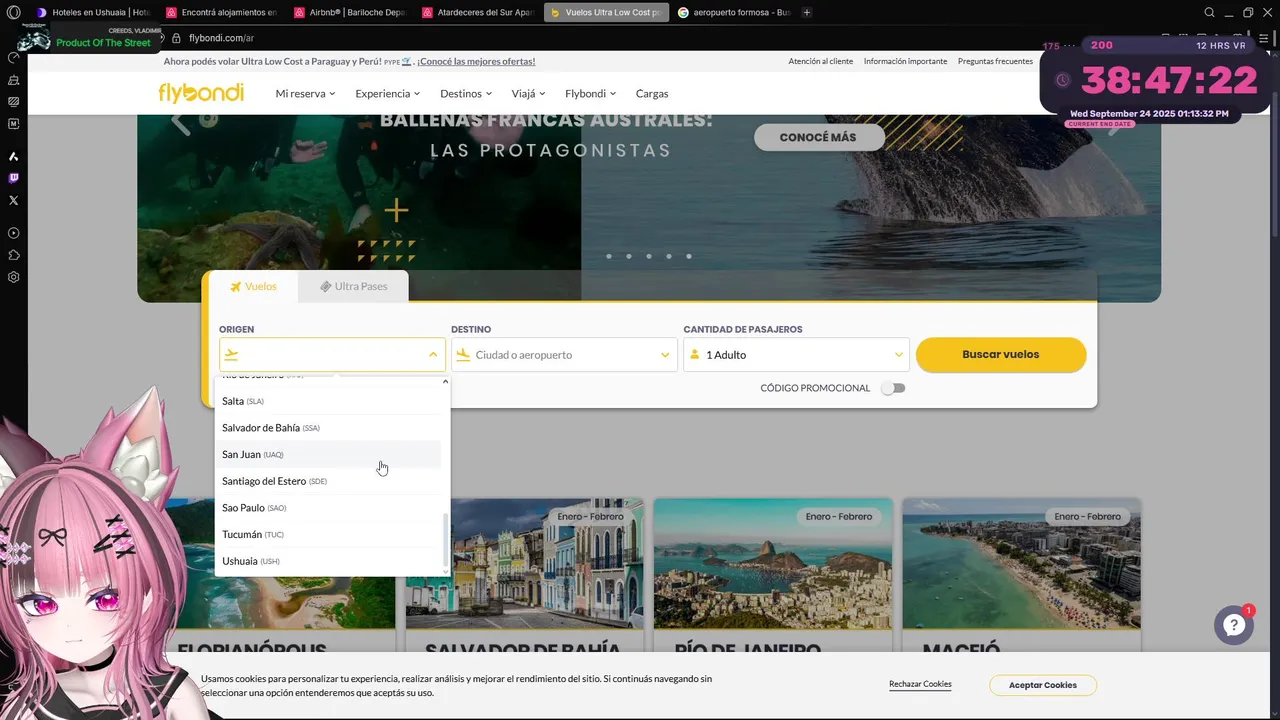Switch to Atardeceres del Sur browser tab

click(x=478, y=12)
